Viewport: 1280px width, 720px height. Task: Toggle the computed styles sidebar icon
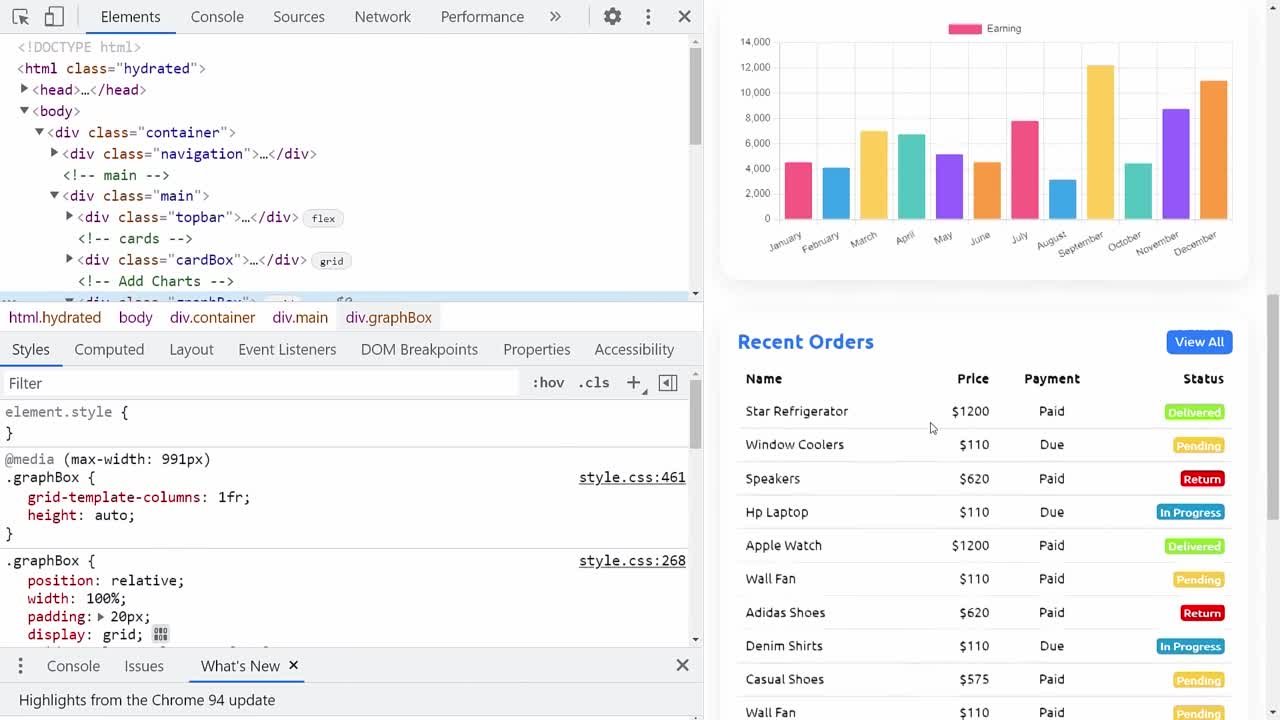(668, 383)
